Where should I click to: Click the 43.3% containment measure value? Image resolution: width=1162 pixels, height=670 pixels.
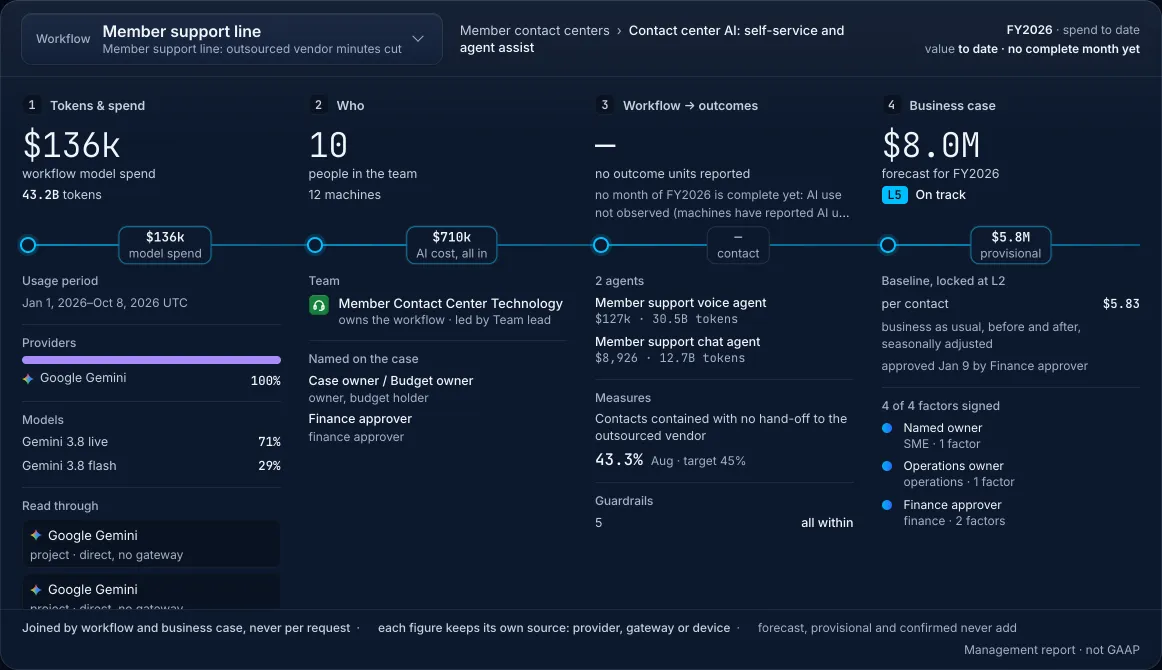619,460
